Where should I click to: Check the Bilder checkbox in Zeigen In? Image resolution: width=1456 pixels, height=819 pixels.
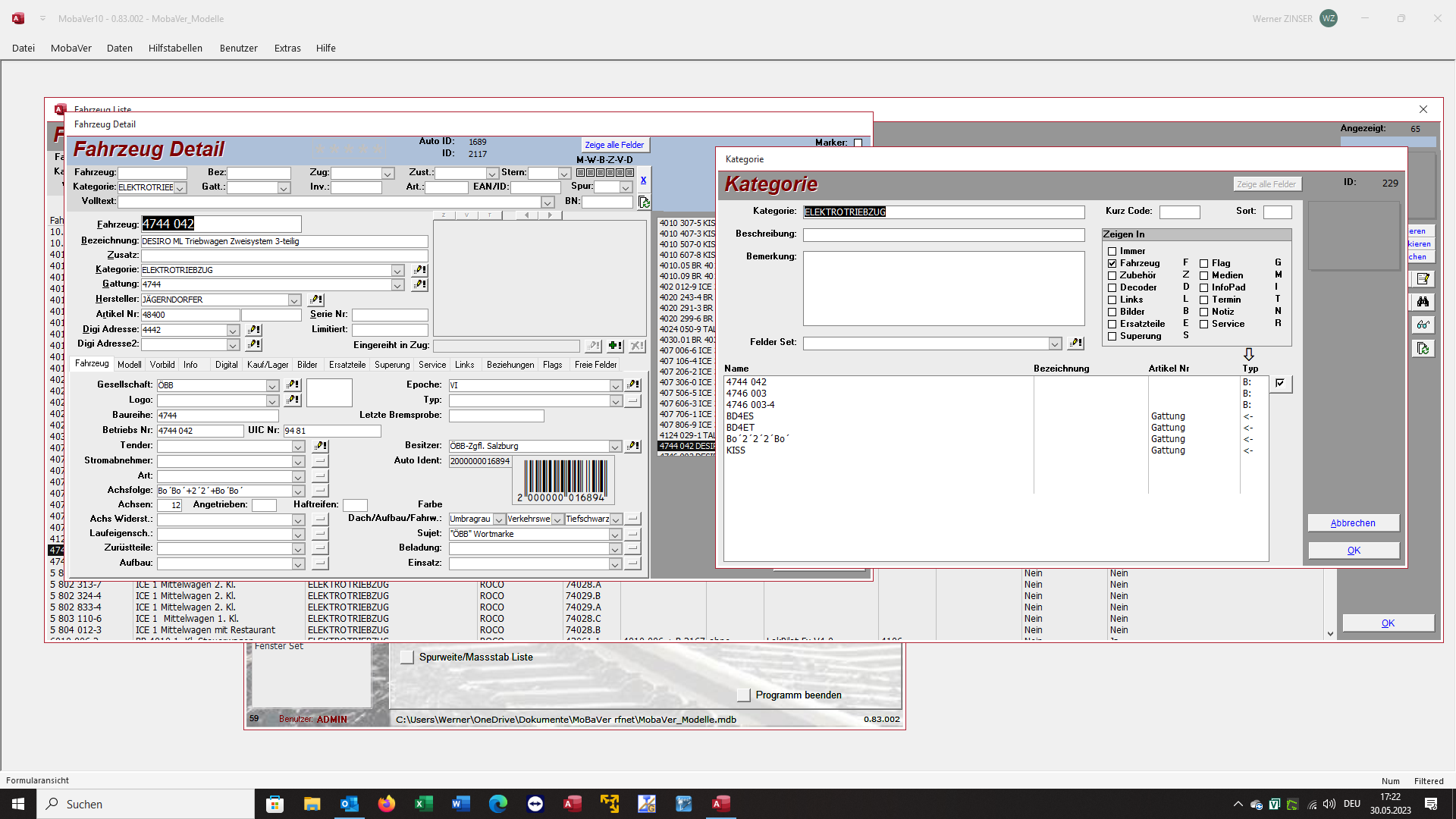[x=1112, y=312]
